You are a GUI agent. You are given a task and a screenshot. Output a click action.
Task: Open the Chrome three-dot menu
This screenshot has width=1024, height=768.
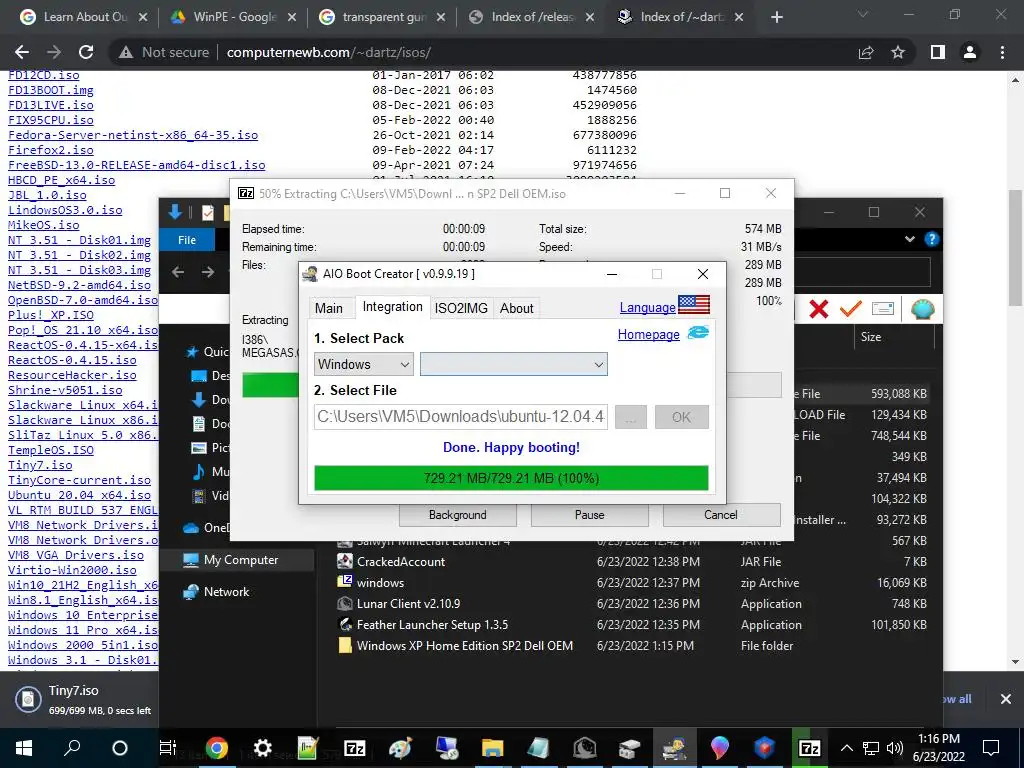click(x=1002, y=52)
